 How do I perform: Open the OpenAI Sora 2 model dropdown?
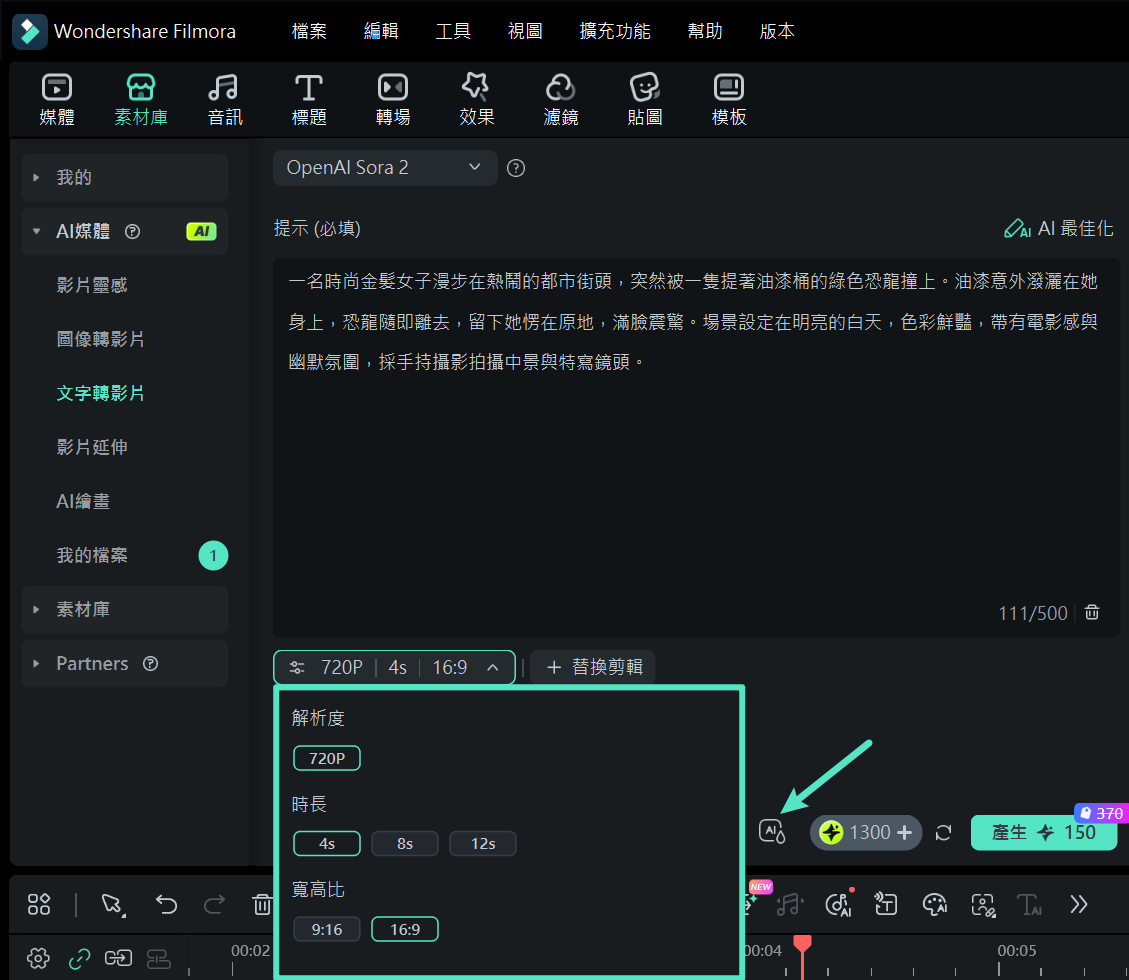point(384,167)
